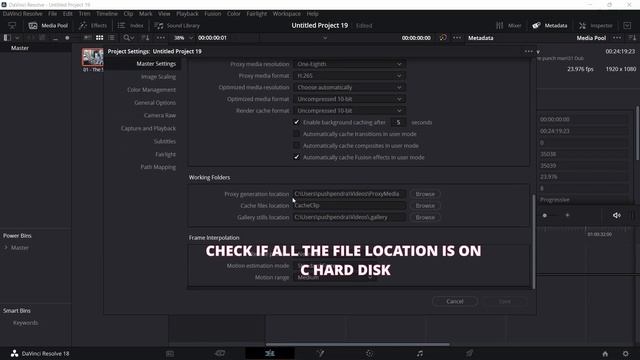This screenshot has width=640, height=360.
Task: Select Image Scaling settings category
Action: pyautogui.click(x=158, y=77)
